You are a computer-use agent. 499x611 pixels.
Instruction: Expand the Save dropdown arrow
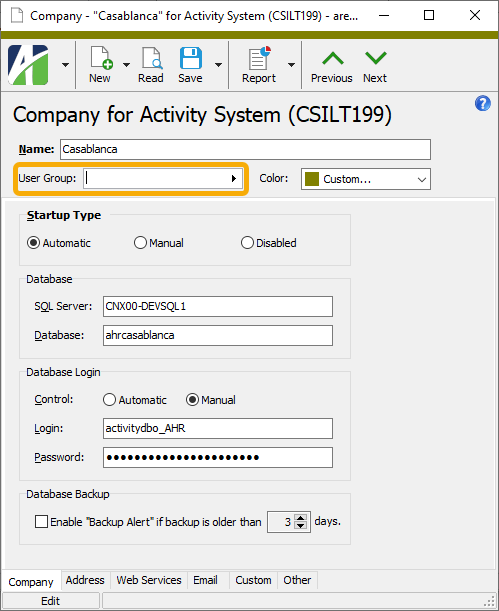coord(219,65)
